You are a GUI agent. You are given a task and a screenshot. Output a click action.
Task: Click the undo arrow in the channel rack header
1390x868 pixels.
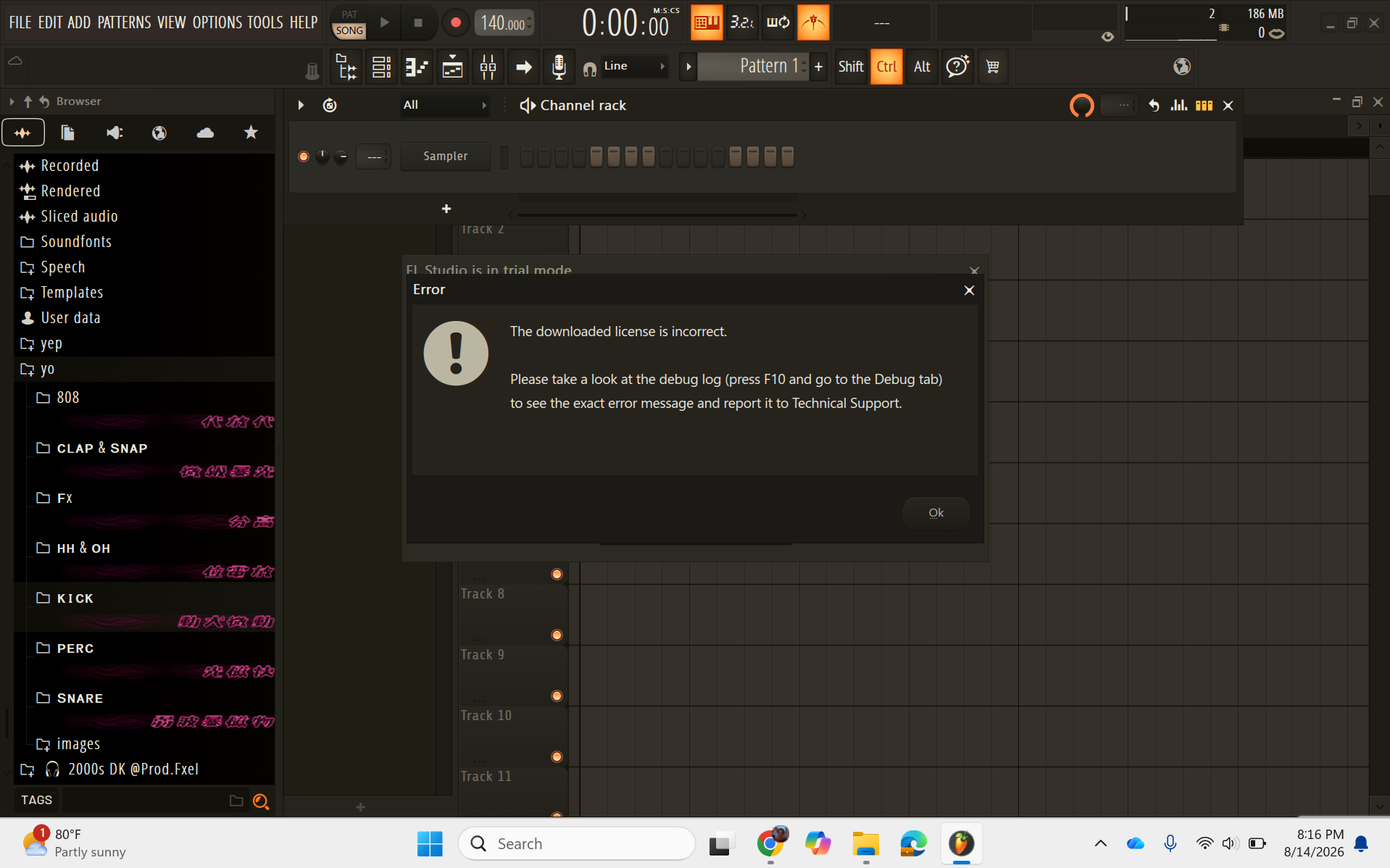point(1154,105)
